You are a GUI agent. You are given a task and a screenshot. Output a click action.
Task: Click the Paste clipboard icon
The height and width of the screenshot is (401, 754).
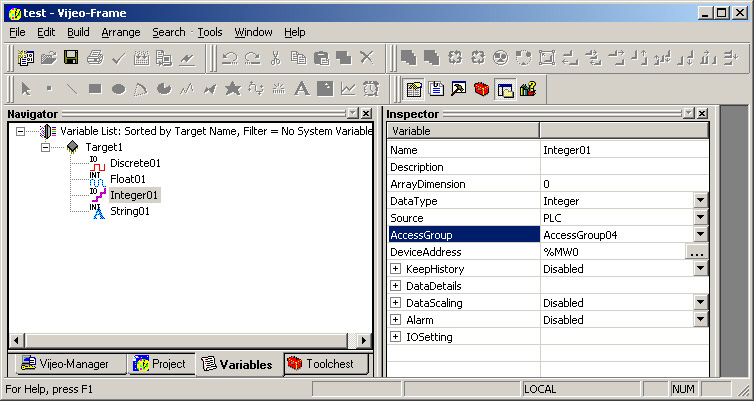click(x=321, y=58)
